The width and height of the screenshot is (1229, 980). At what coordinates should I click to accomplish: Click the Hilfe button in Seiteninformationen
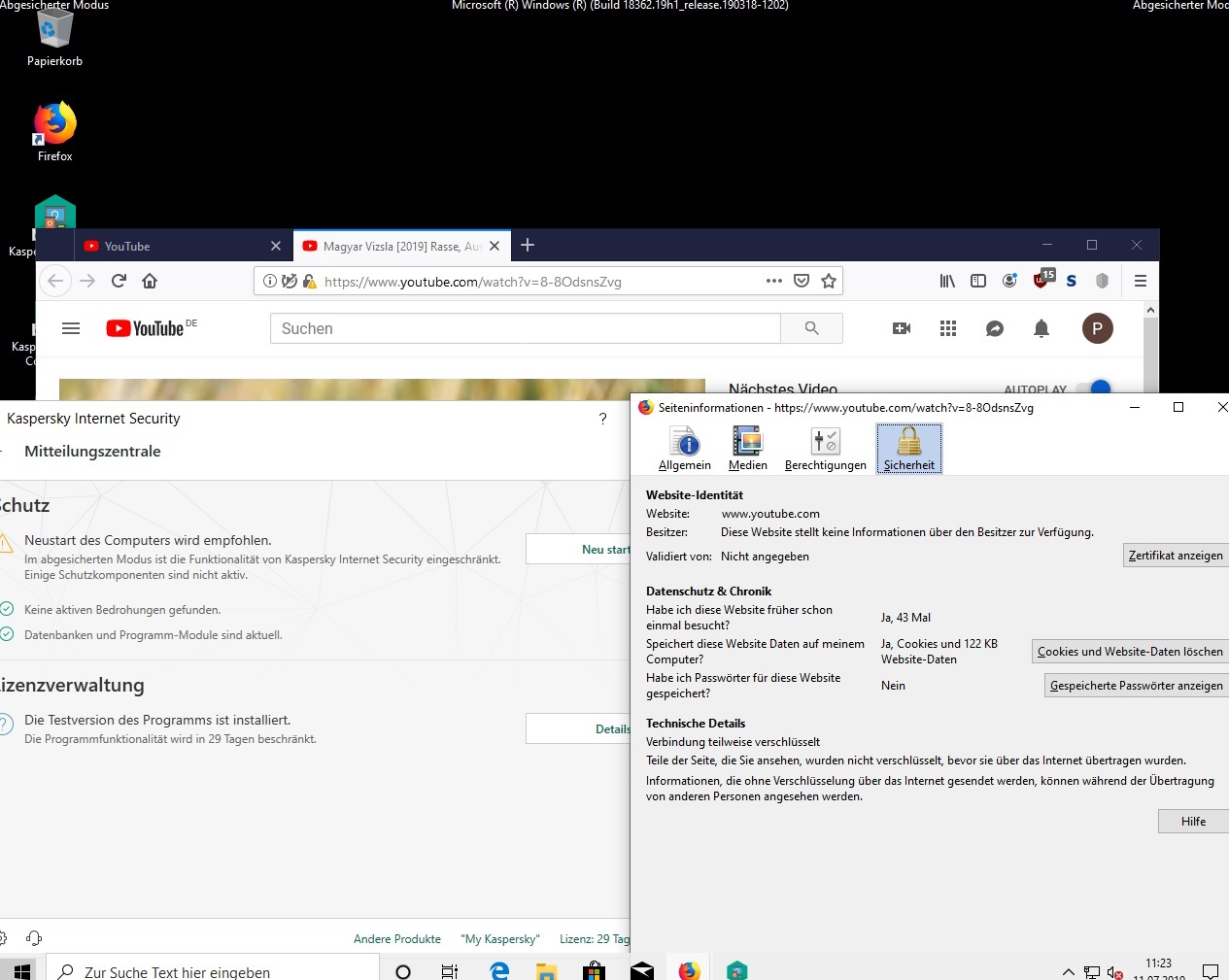1193,822
